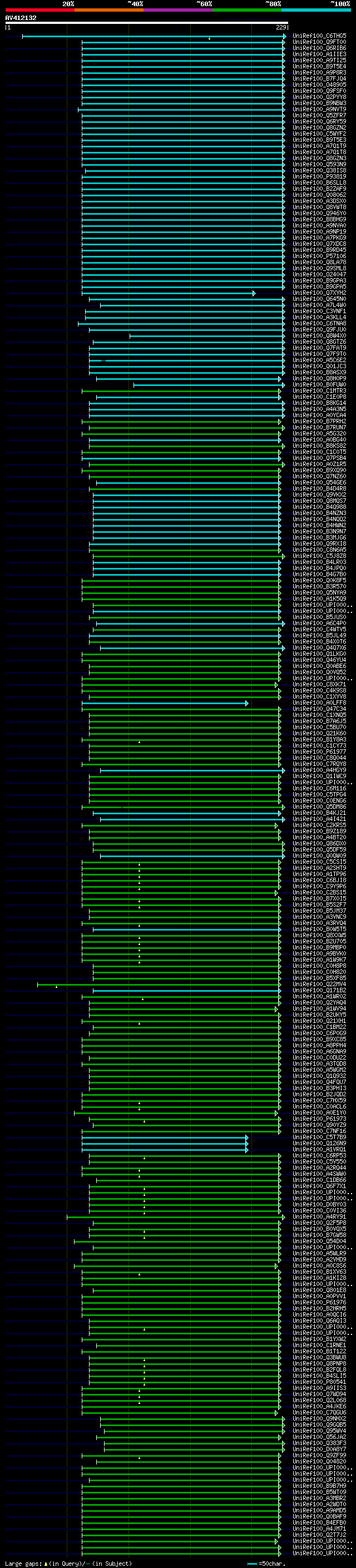The height and width of the screenshot is (1568, 356).
Task: Select hit label UniRef100_P57106
Action: point(319,256)
